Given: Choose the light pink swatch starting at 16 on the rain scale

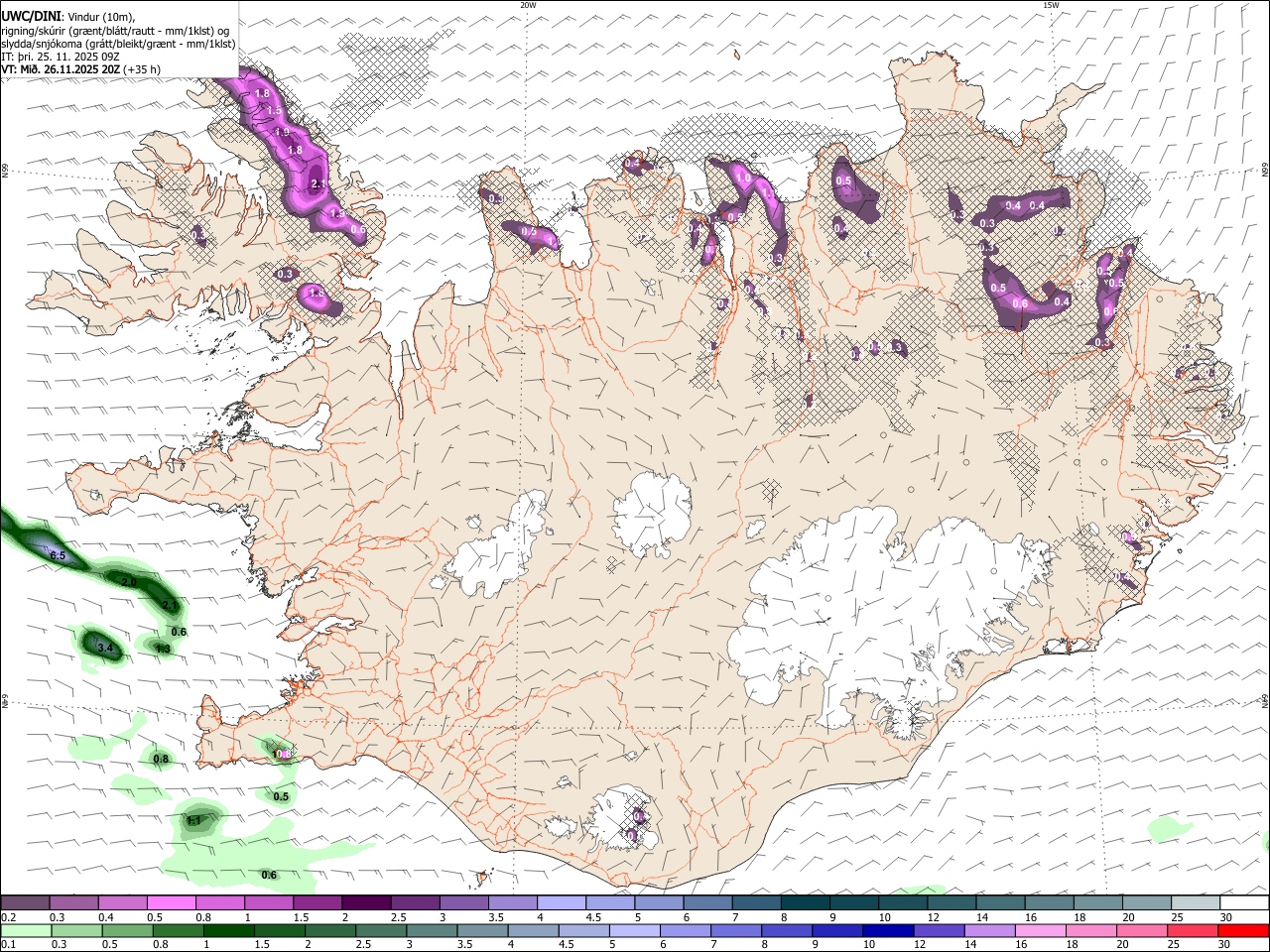Looking at the screenshot, I should (1040, 930).
